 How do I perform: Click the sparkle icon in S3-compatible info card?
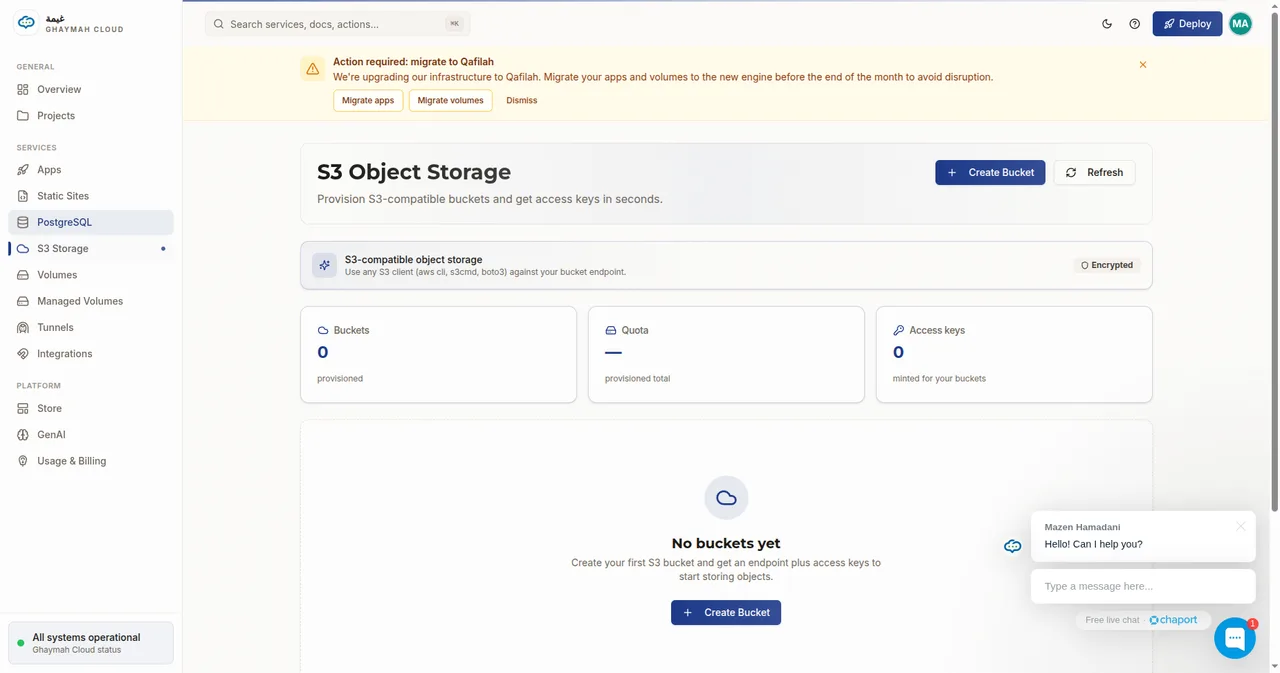[324, 265]
